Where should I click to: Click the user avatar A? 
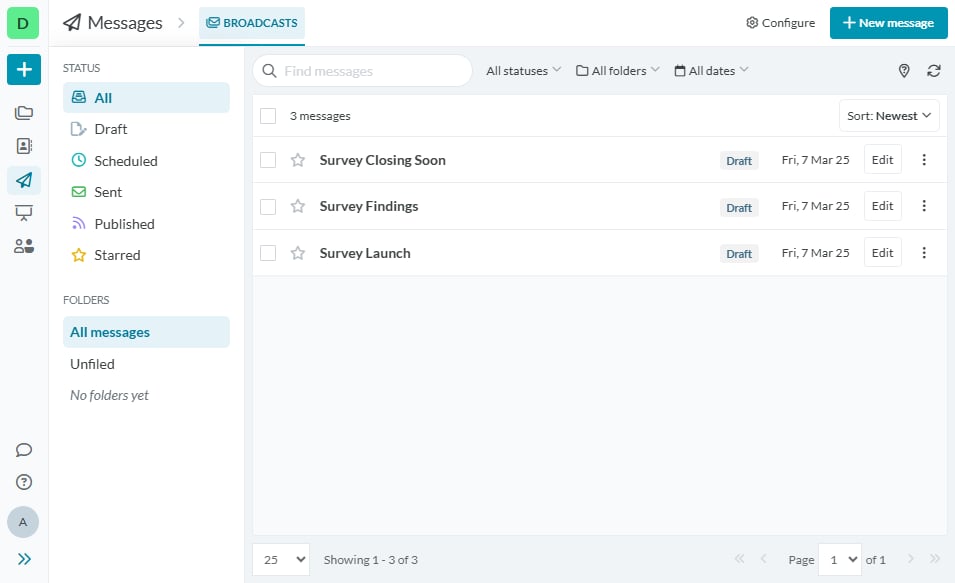23,522
